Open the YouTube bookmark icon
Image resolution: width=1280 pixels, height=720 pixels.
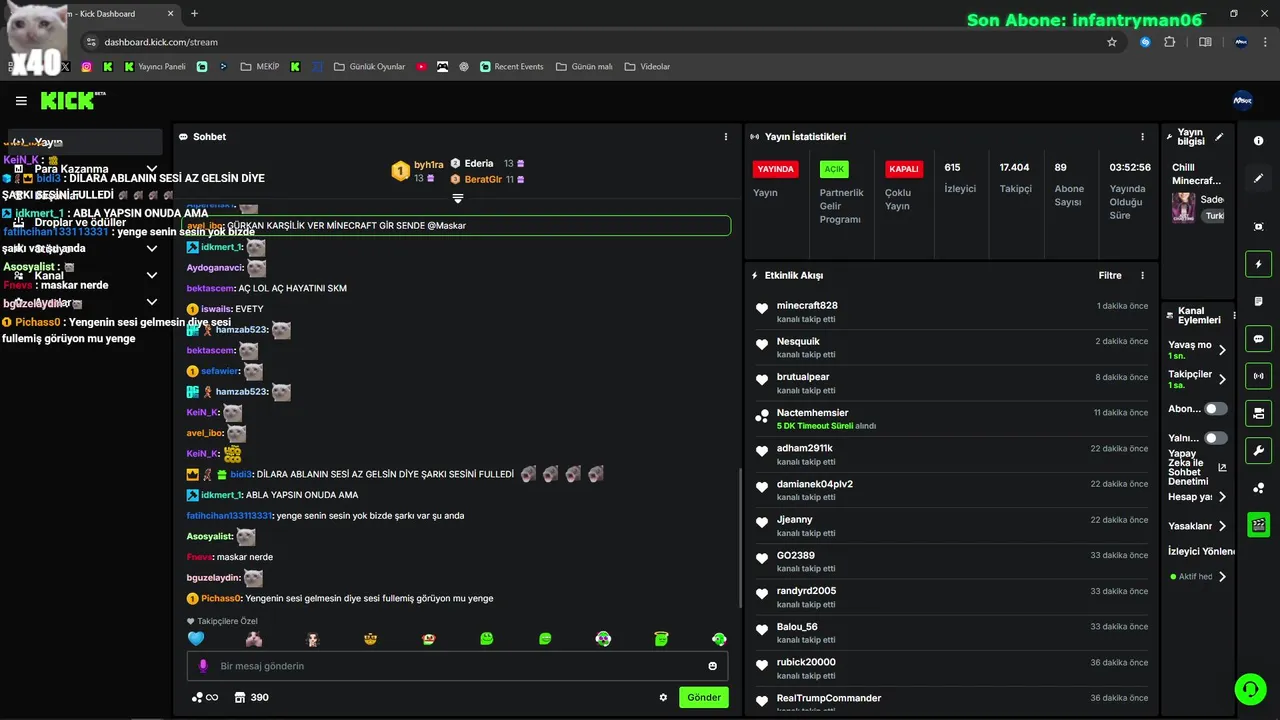[422, 67]
